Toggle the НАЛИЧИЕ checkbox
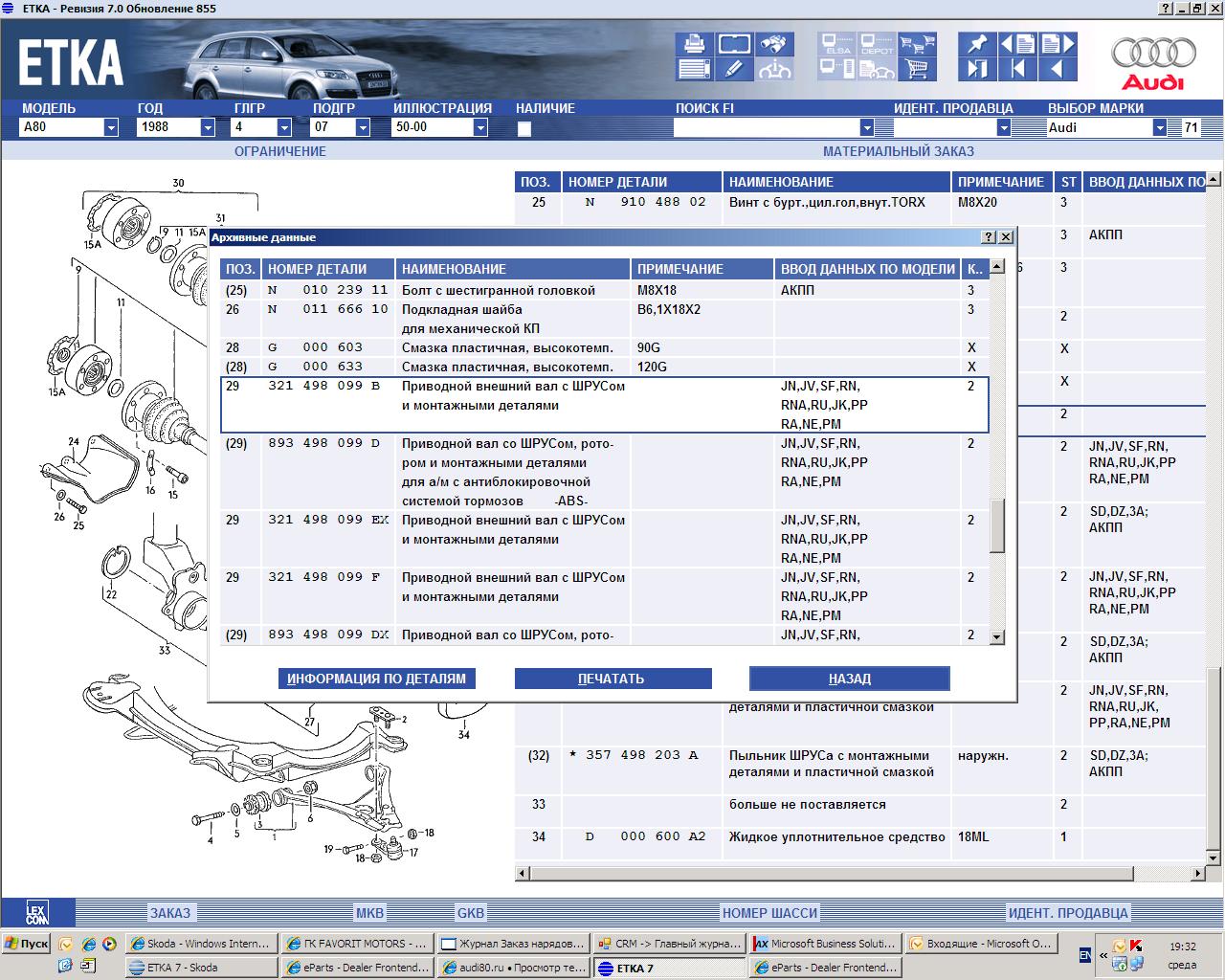The image size is (1225, 980). click(x=523, y=128)
